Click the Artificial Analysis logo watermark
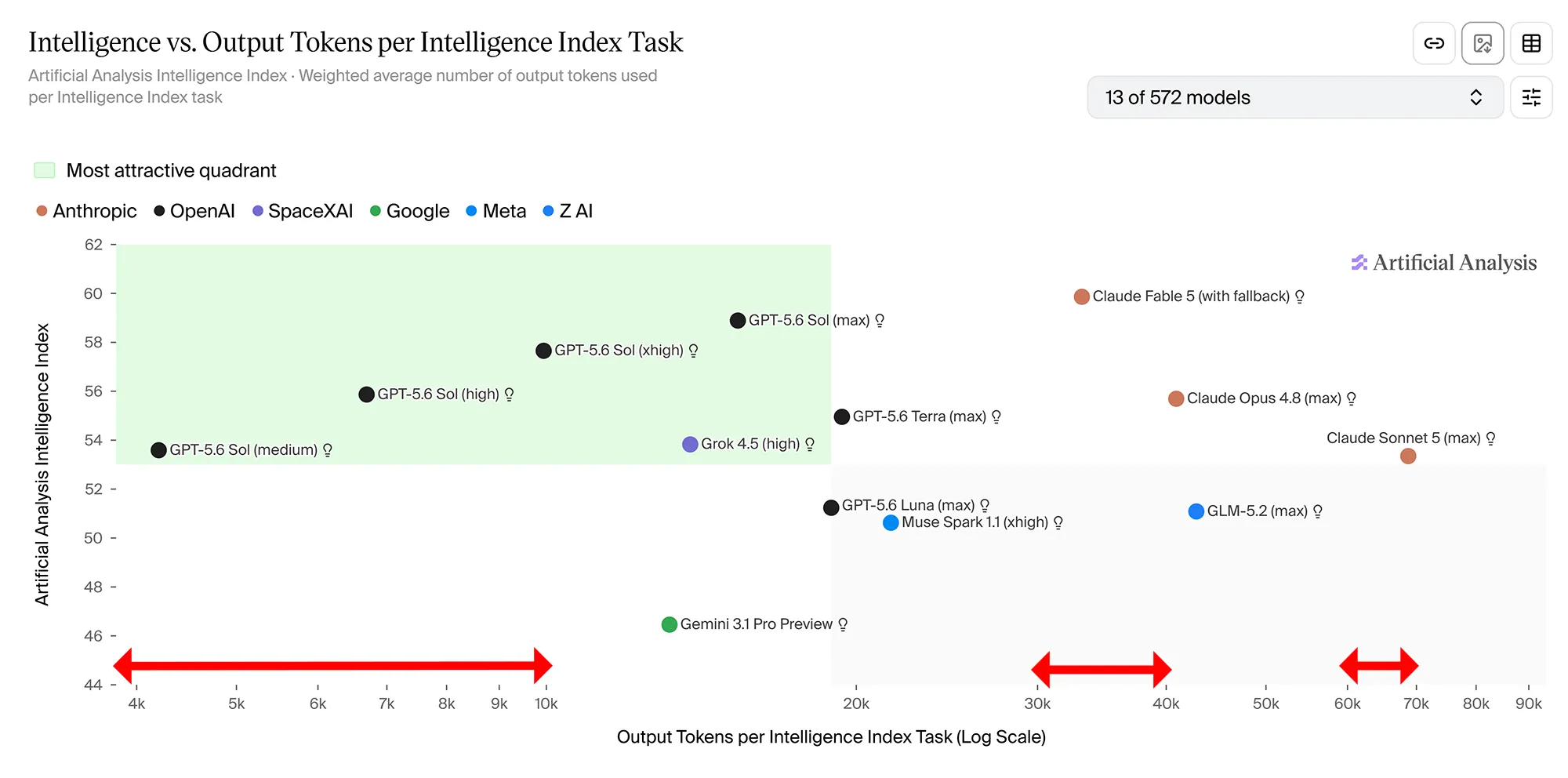The width and height of the screenshot is (1568, 778). coord(1444,263)
